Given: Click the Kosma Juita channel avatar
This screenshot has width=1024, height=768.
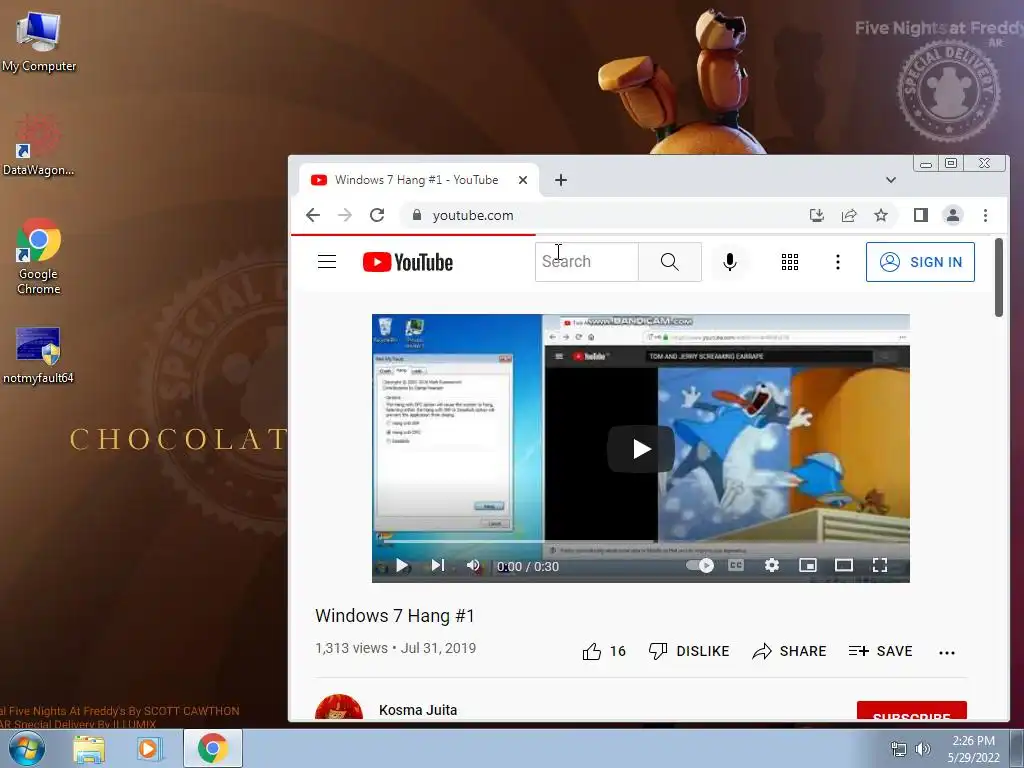Looking at the screenshot, I should pos(339,707).
